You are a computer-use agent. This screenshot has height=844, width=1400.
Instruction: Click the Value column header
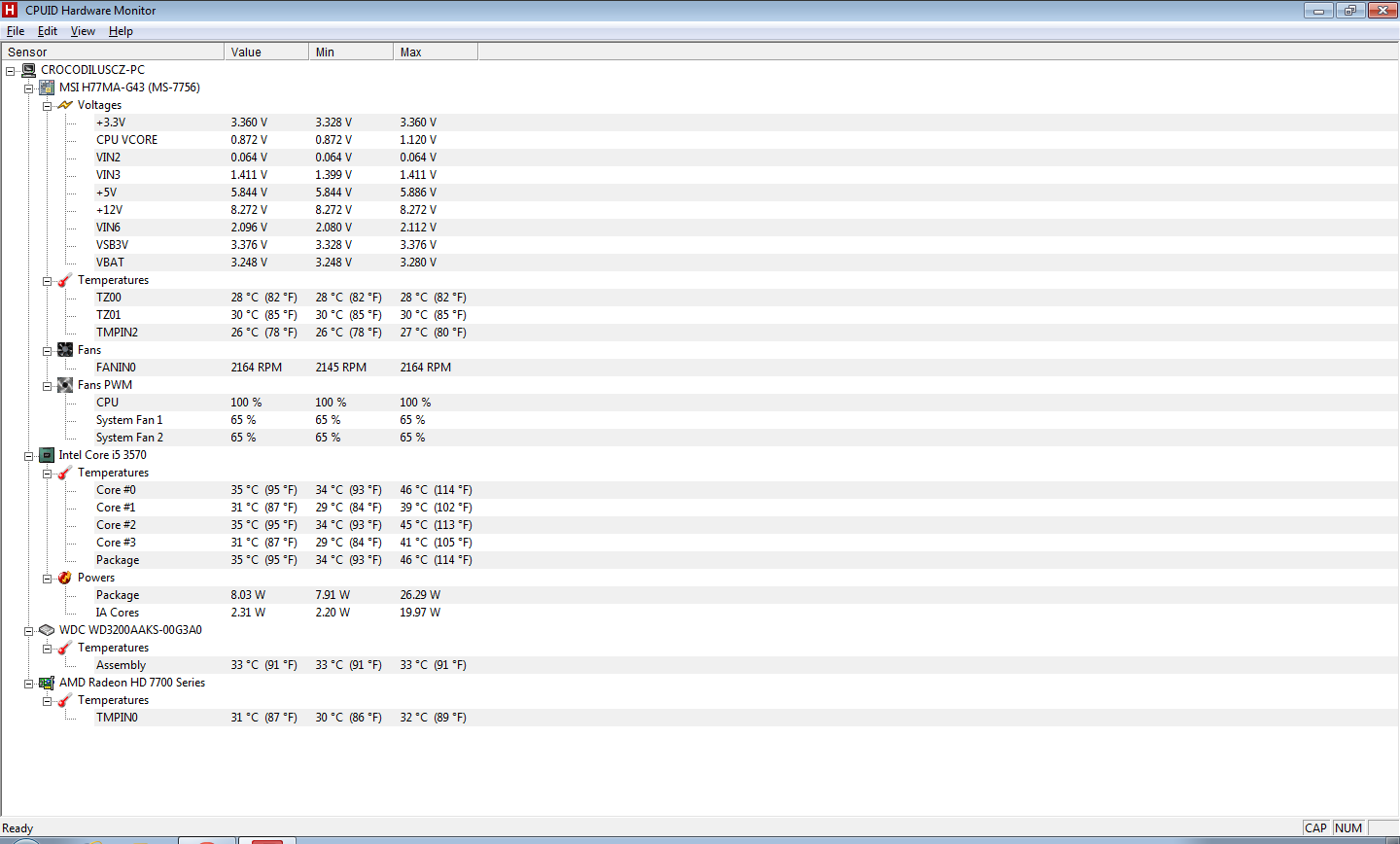coord(266,52)
